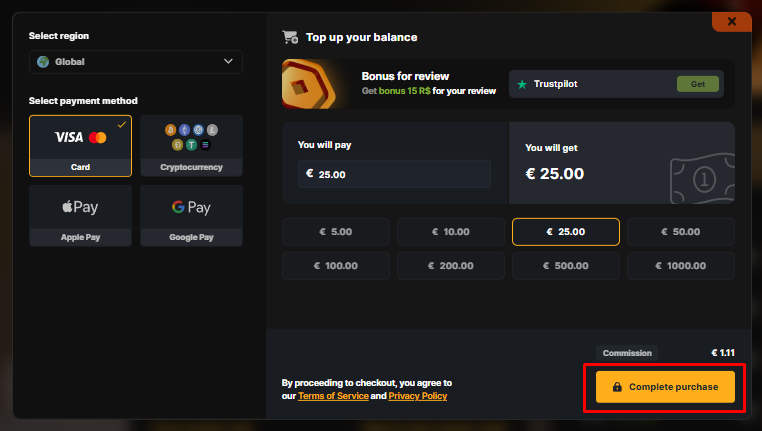Expand region list using chevron arrow

[227, 62]
